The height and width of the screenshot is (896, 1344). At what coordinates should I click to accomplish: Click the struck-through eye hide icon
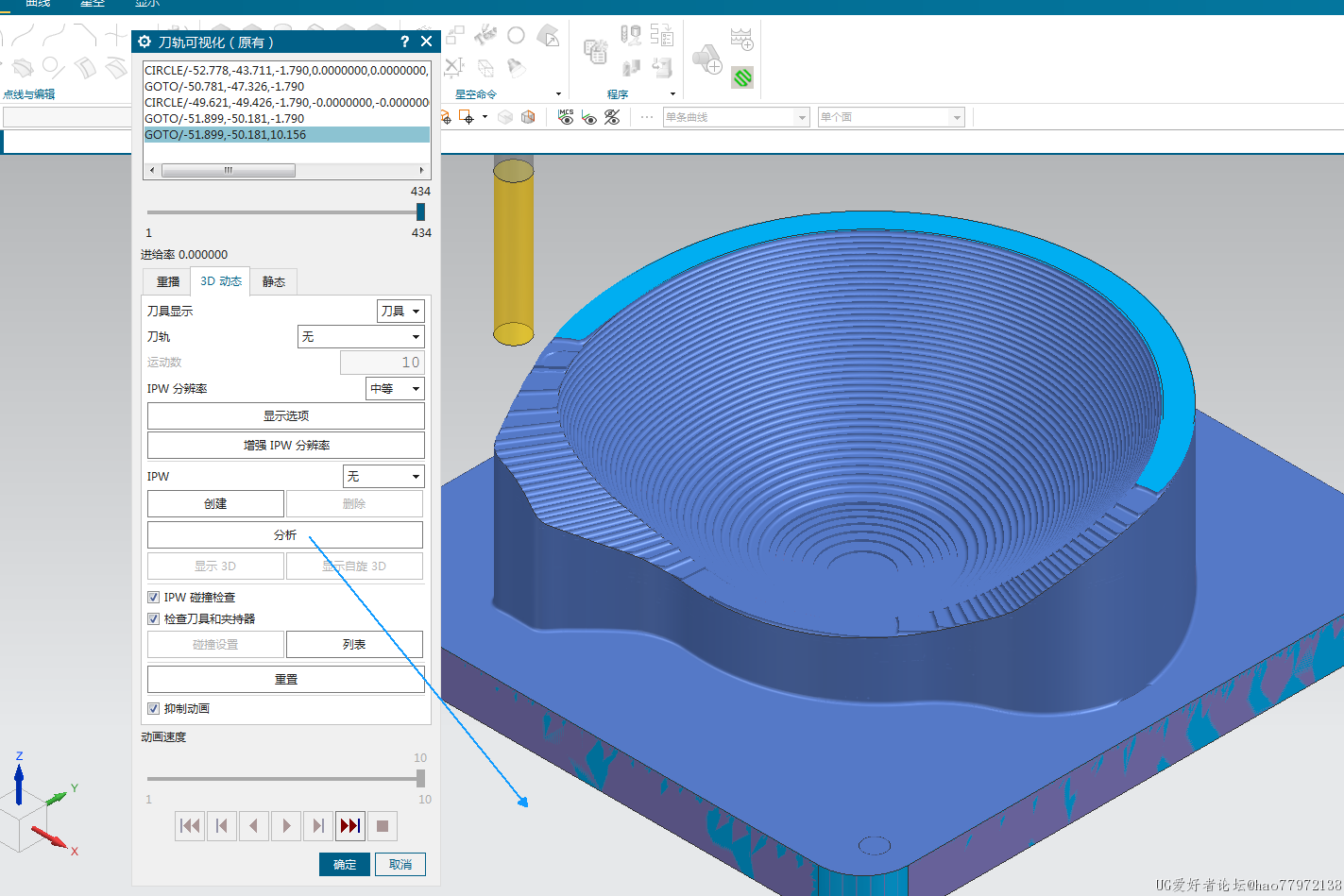[612, 117]
